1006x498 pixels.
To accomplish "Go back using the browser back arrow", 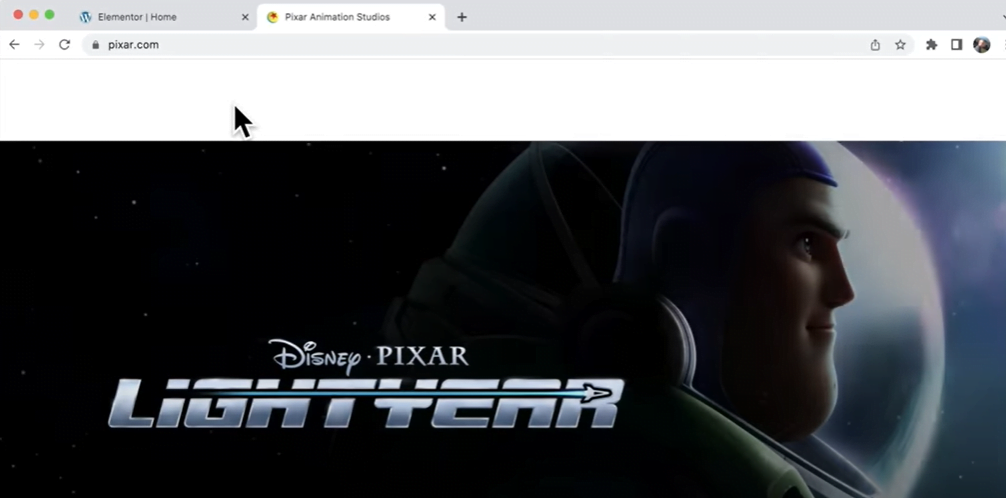I will pos(14,45).
